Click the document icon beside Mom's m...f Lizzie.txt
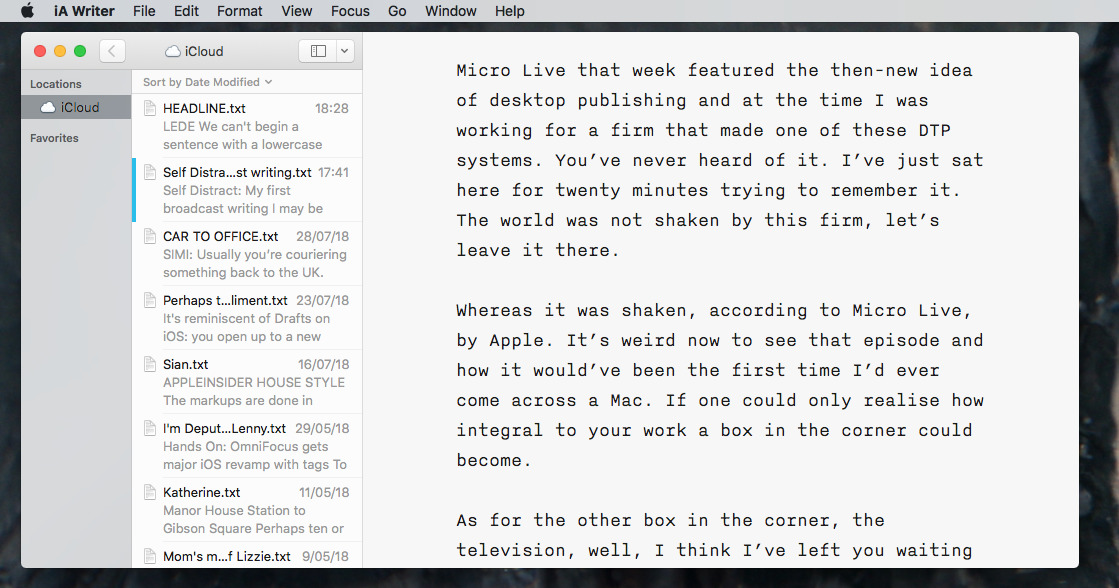 [x=150, y=556]
